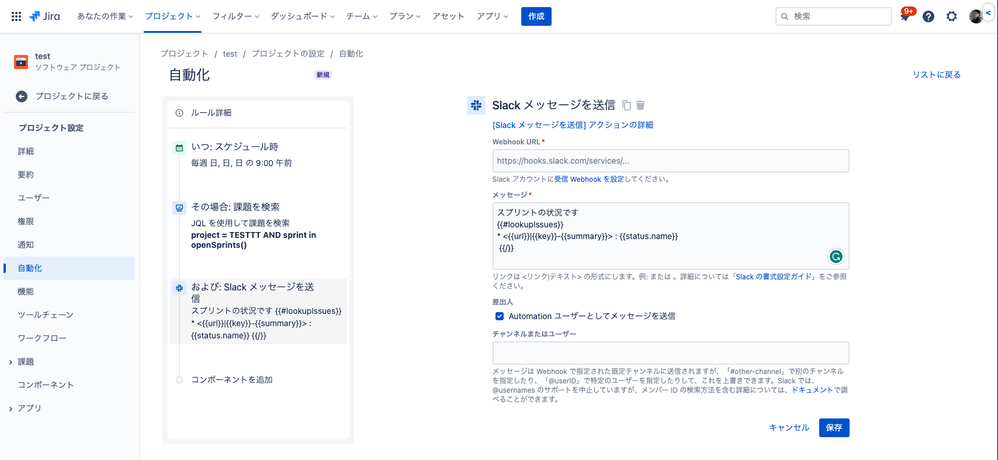Focus the Webhook URL input field
Viewport: 998px width, 460px height.
(671, 161)
